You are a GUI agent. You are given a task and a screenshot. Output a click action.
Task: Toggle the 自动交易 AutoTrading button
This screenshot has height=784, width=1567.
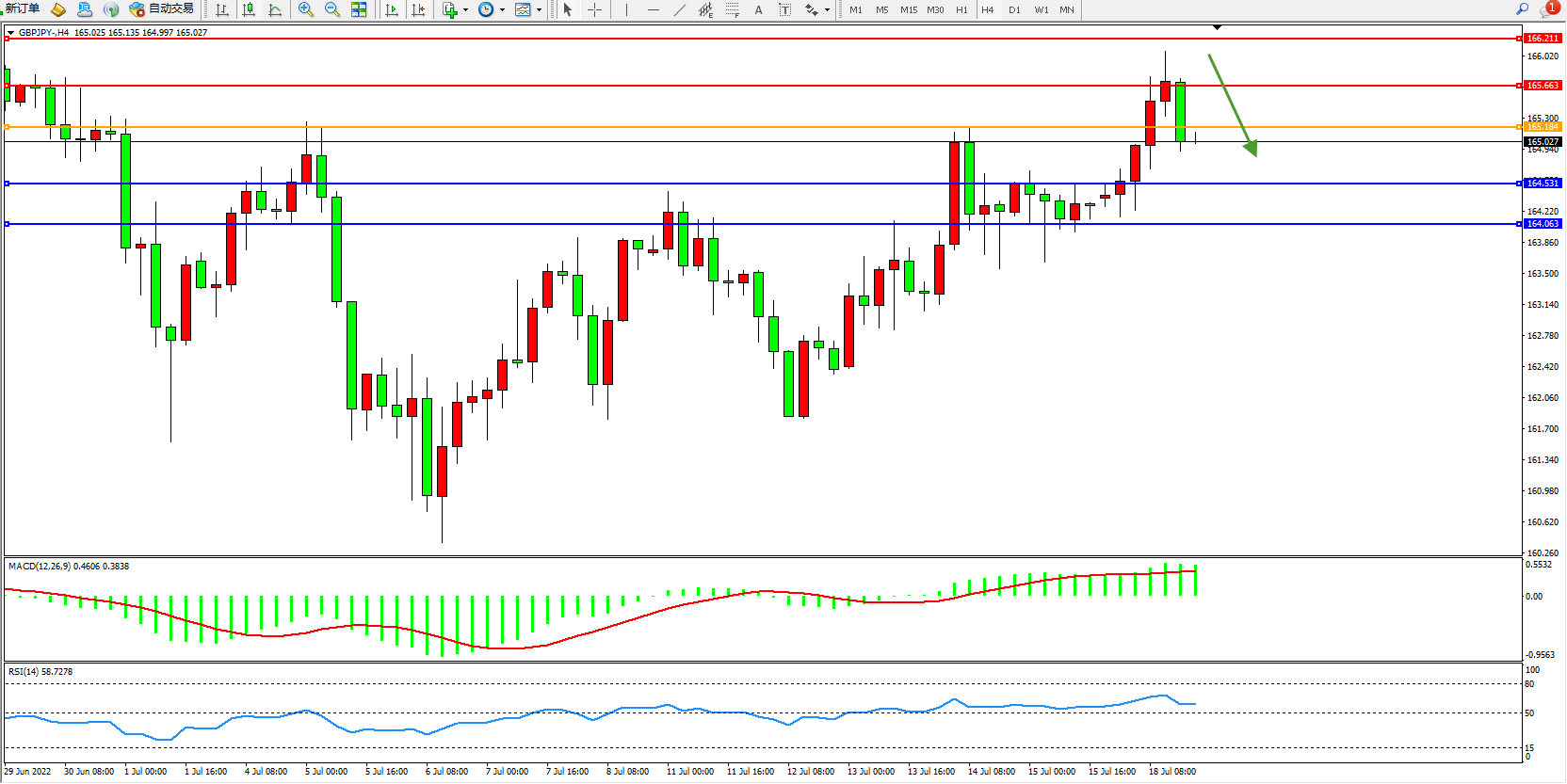coord(161,9)
